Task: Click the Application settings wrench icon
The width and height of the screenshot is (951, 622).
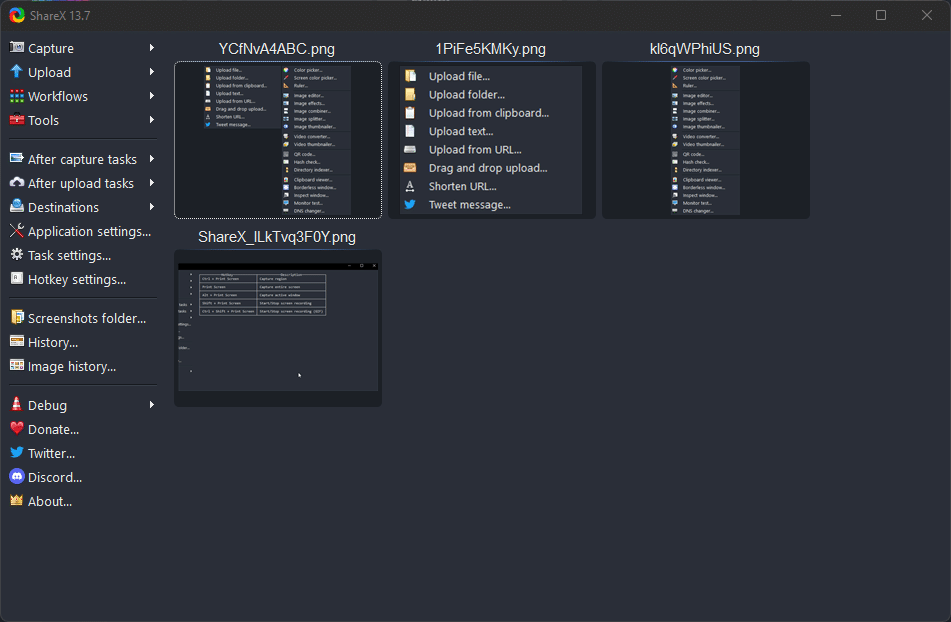Action: (17, 230)
